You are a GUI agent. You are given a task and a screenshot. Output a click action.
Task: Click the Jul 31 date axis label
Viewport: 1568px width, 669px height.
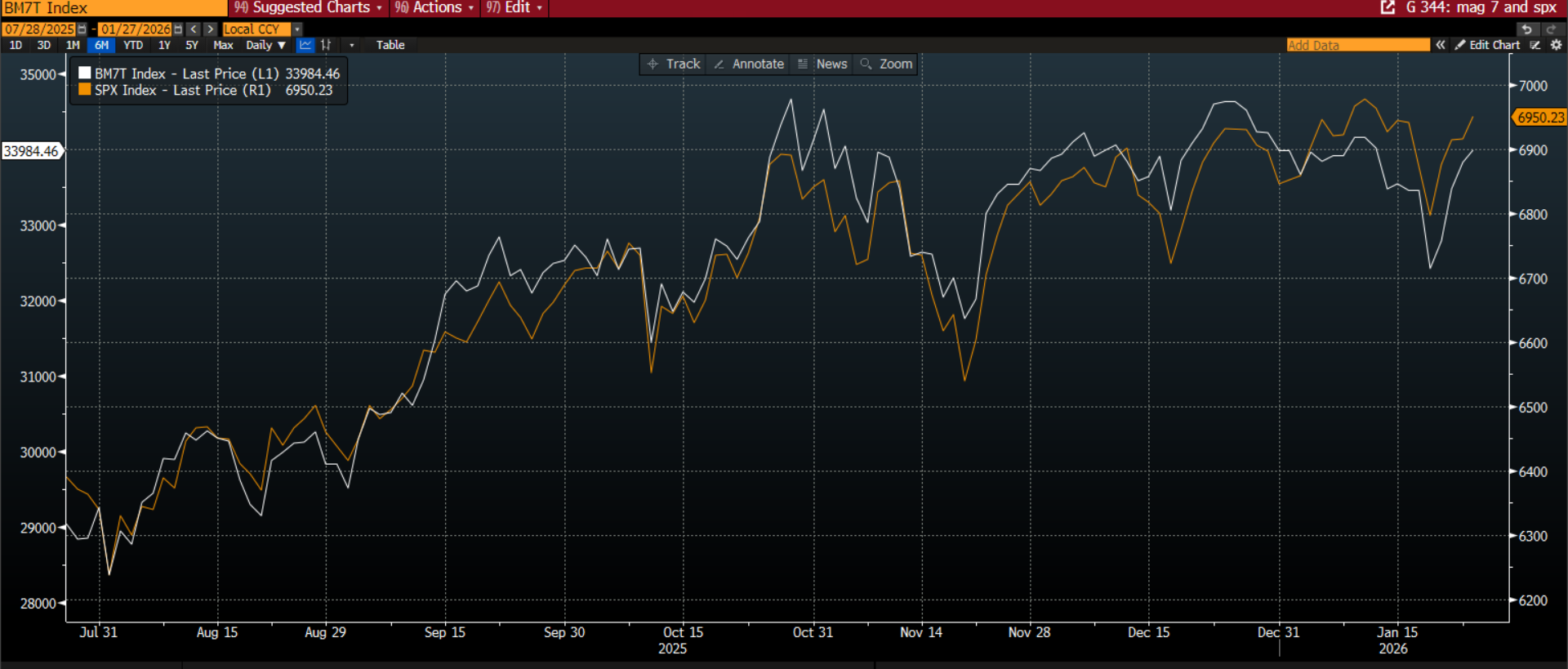(99, 632)
